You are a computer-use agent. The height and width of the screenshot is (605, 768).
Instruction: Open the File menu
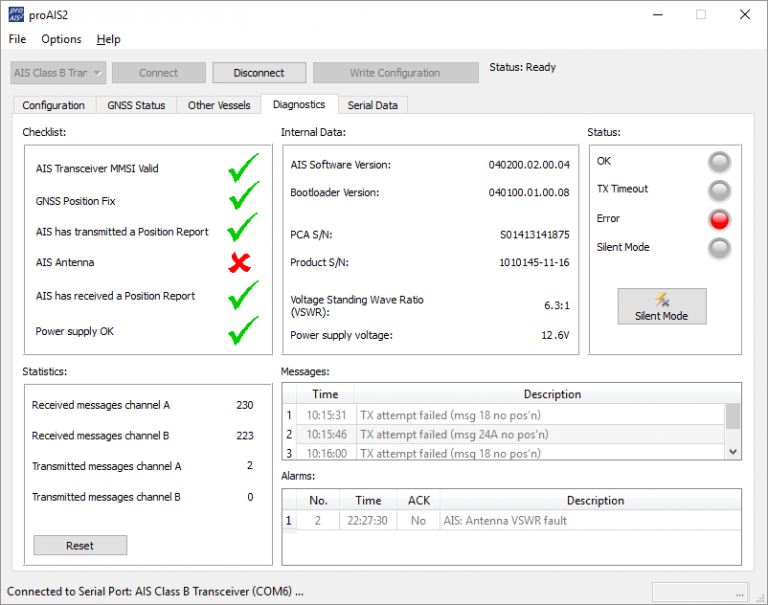(17, 39)
